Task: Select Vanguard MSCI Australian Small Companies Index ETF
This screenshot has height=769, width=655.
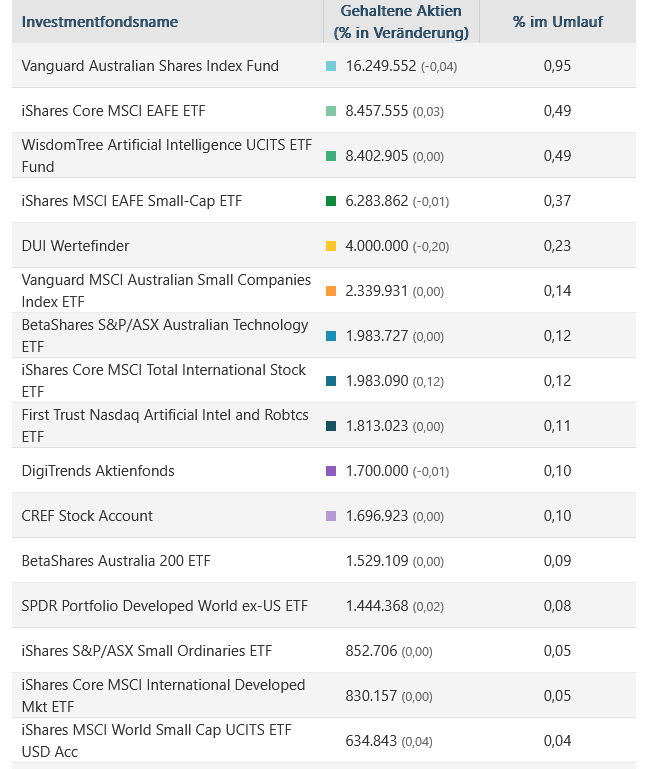Action: tap(166, 291)
